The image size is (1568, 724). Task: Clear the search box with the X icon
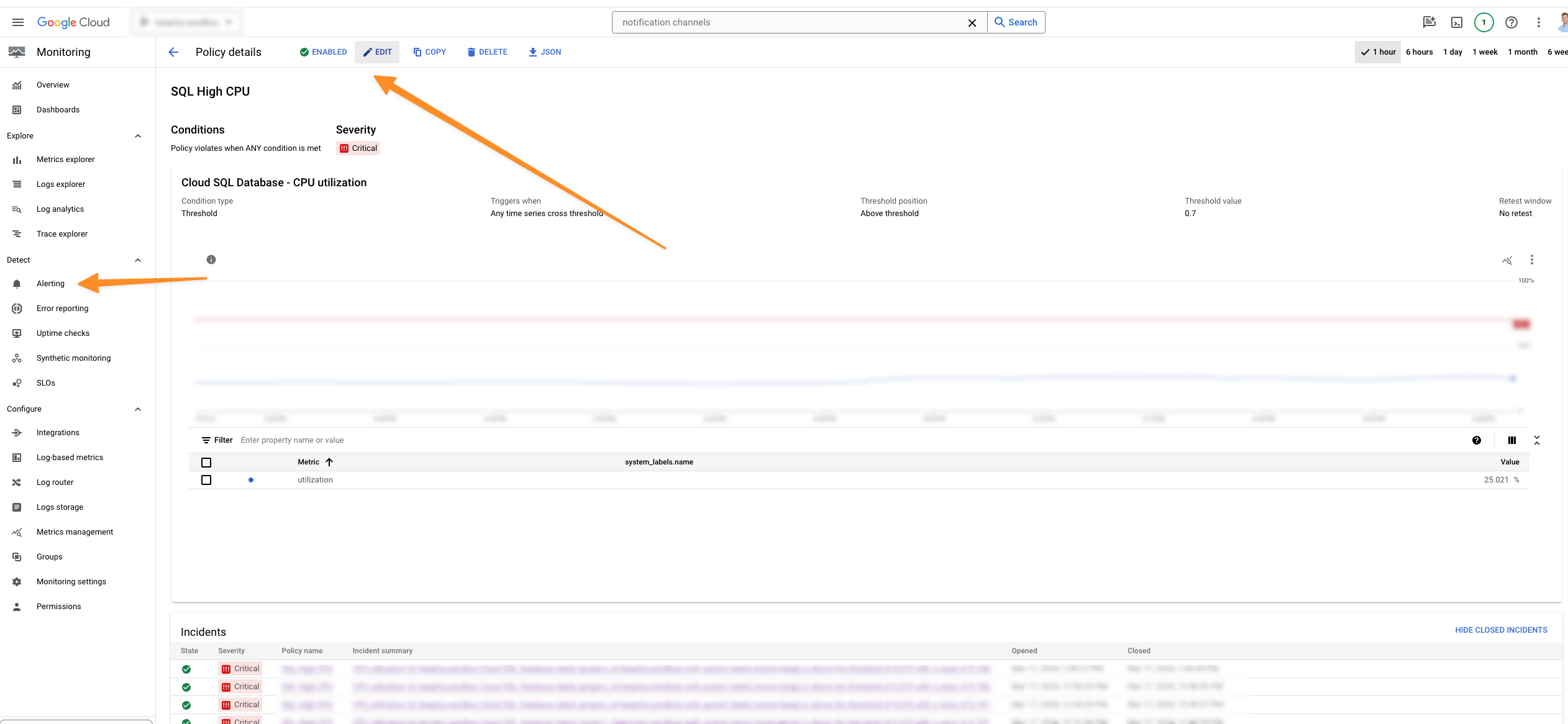click(x=972, y=23)
